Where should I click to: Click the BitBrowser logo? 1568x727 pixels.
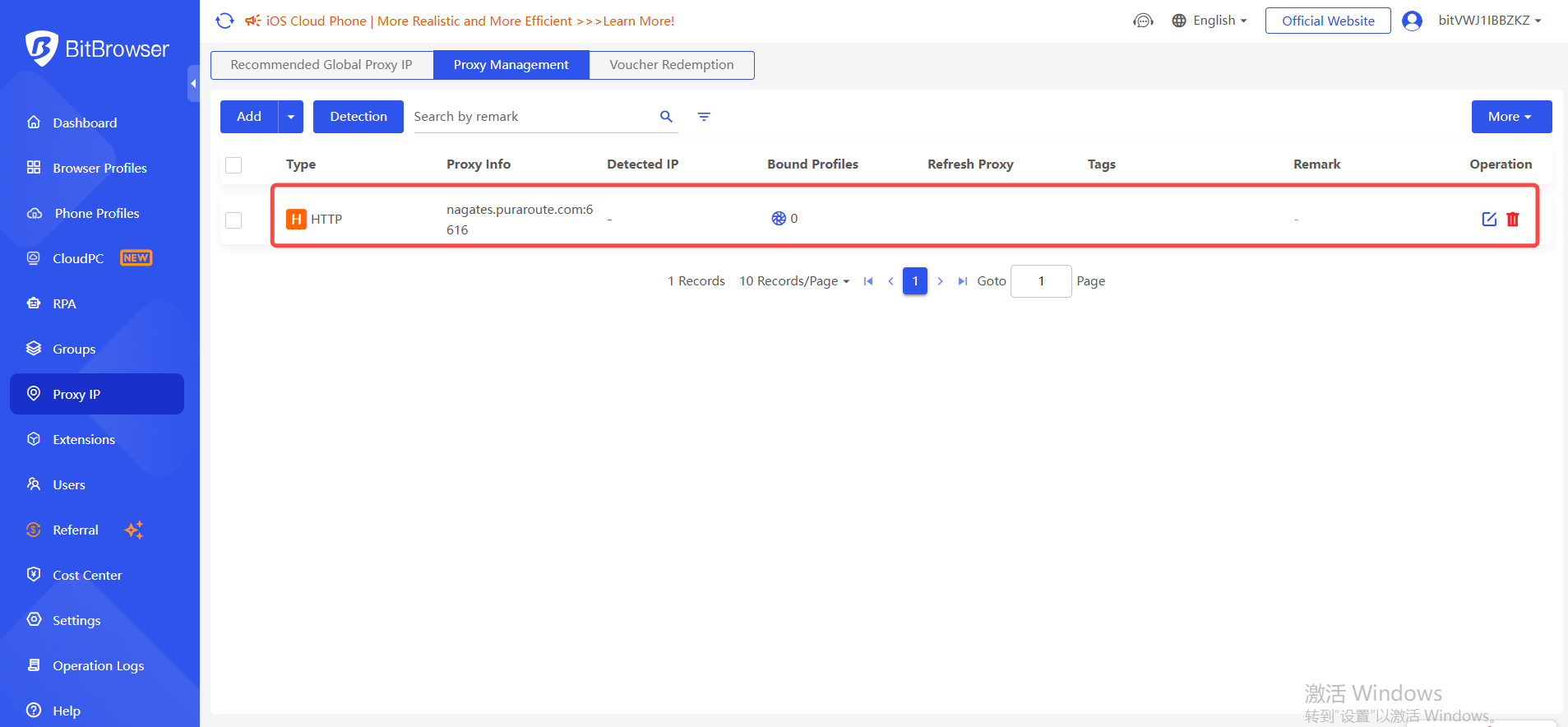tap(97, 49)
